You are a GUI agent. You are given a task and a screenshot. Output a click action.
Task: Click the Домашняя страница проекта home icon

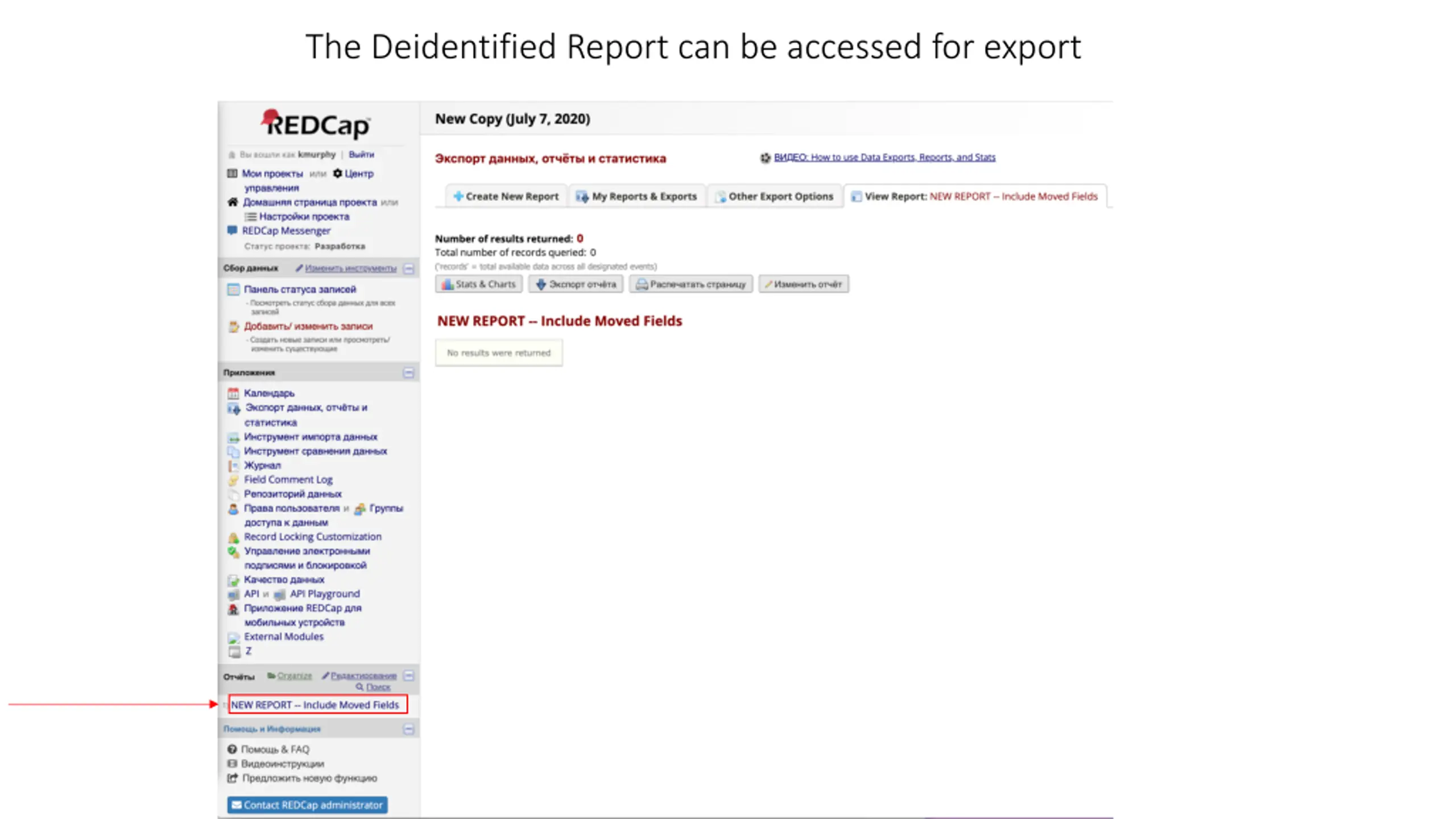pos(232,202)
